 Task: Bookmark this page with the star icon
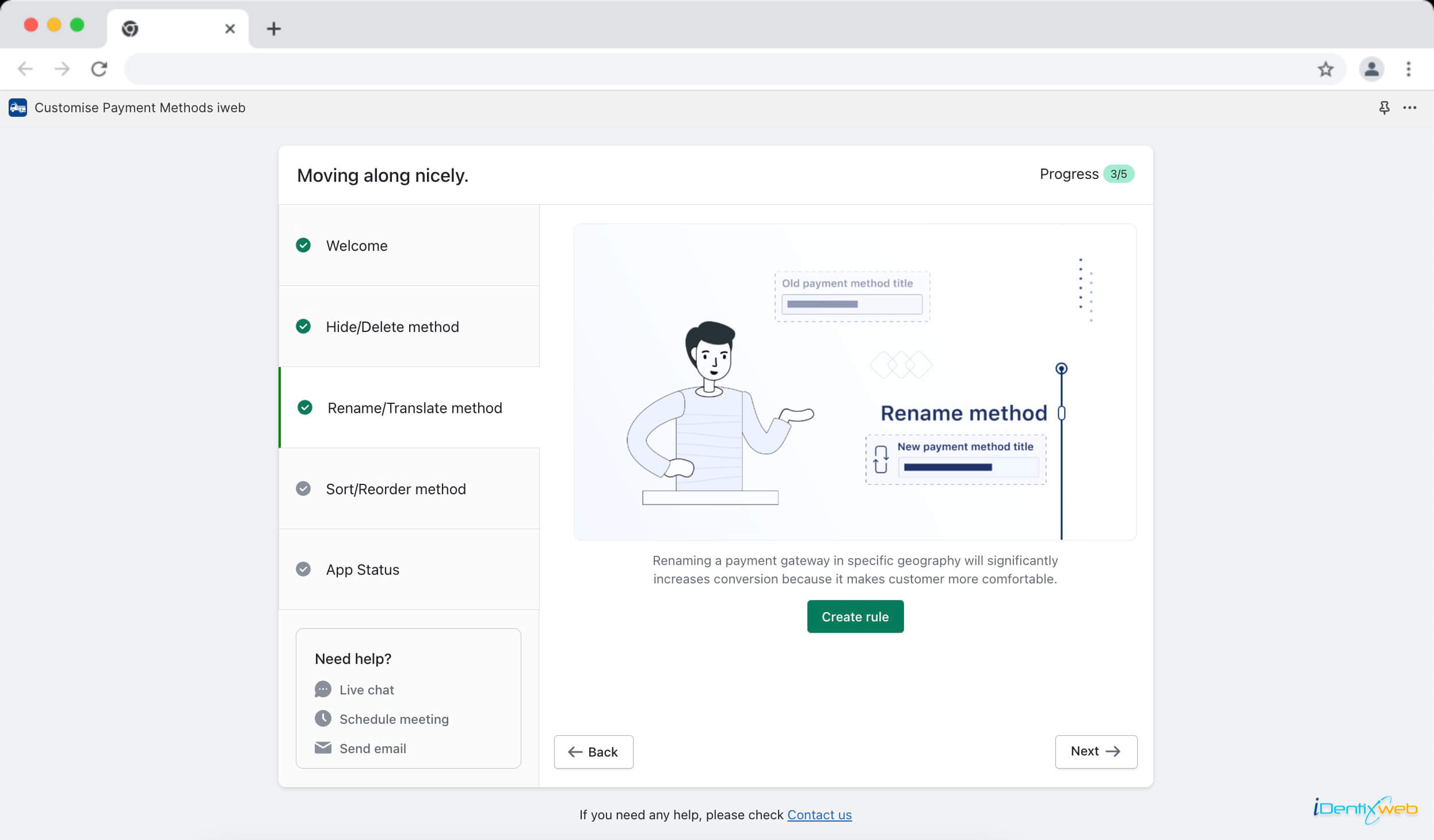pos(1325,69)
